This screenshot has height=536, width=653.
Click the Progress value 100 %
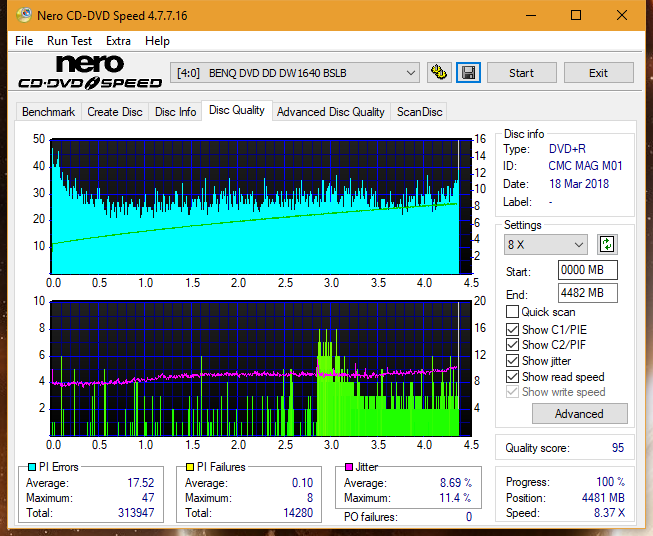tap(611, 482)
